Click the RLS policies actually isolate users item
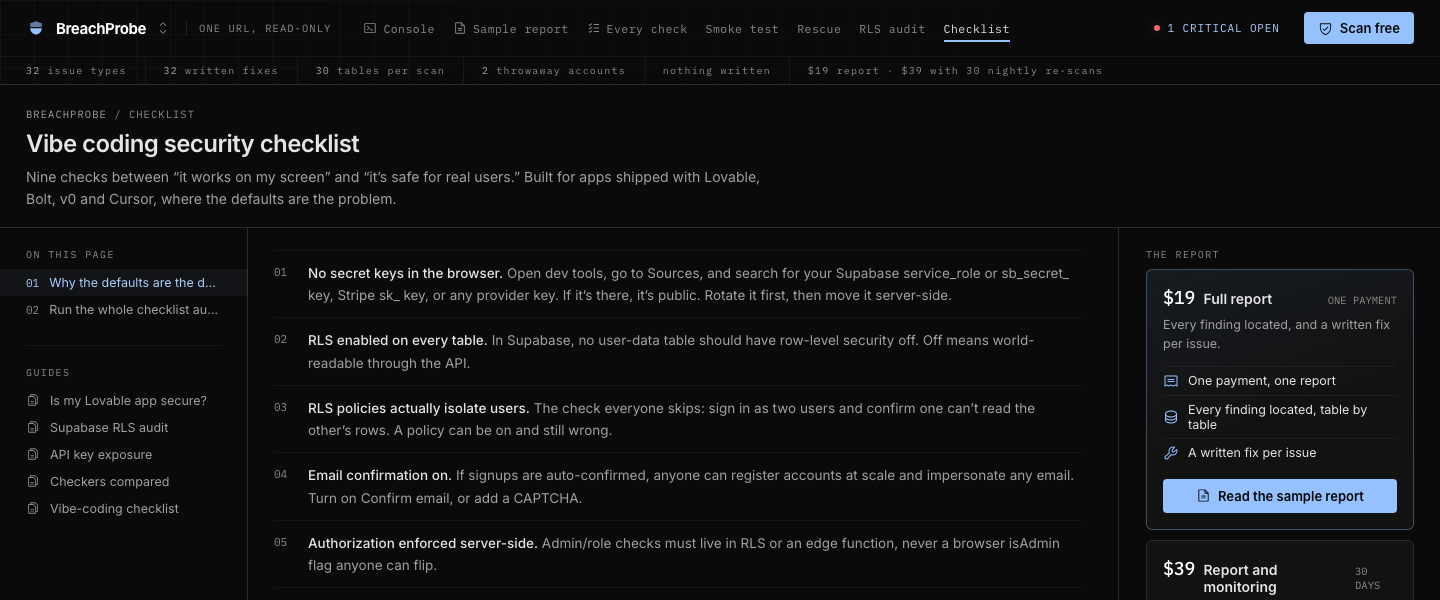Viewport: 1440px width, 600px height. (678, 420)
